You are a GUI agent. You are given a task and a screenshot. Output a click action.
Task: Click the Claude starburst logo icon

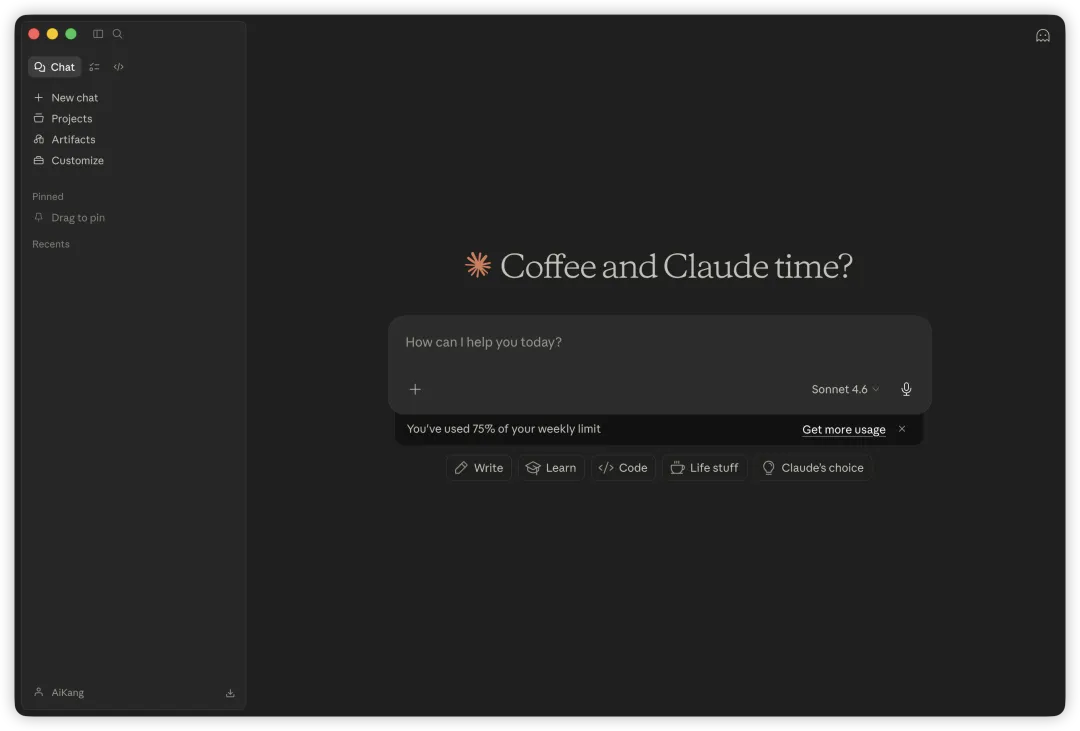click(x=478, y=265)
